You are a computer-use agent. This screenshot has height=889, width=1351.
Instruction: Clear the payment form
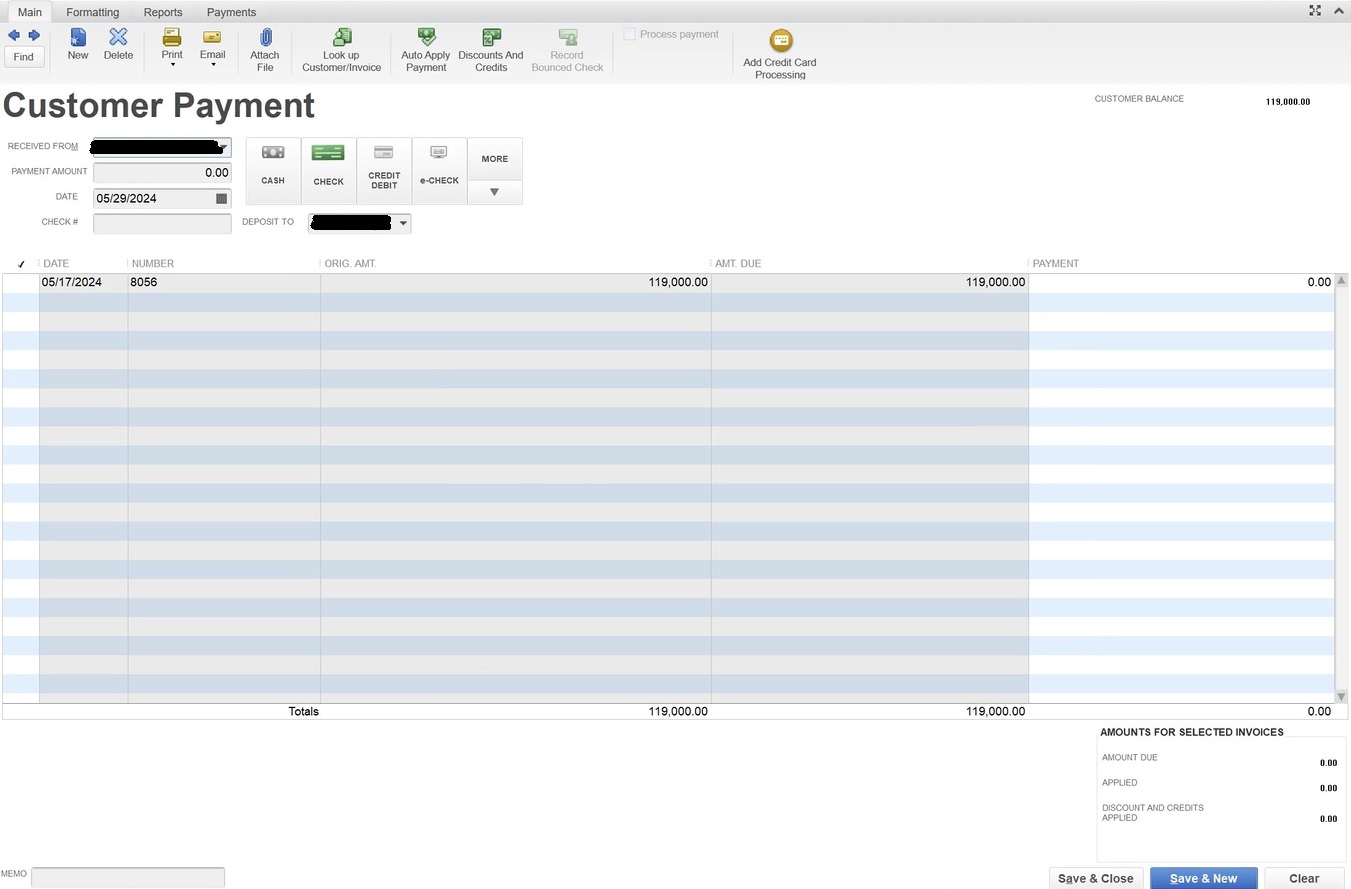(1304, 878)
